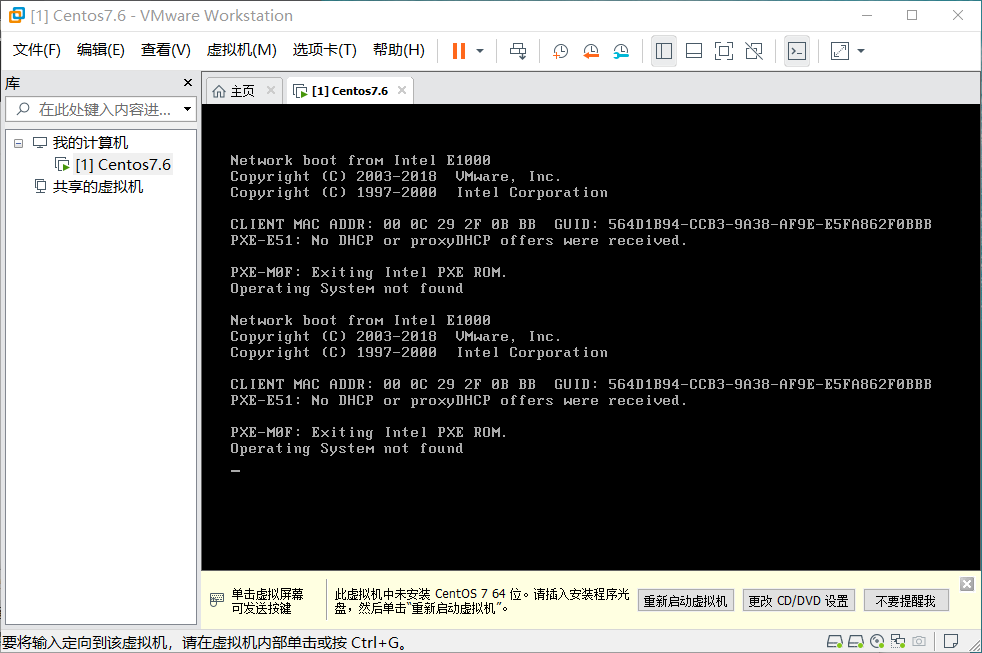The height and width of the screenshot is (653, 982).
Task: Open the snapshot manager wrench icon
Action: coord(621,51)
